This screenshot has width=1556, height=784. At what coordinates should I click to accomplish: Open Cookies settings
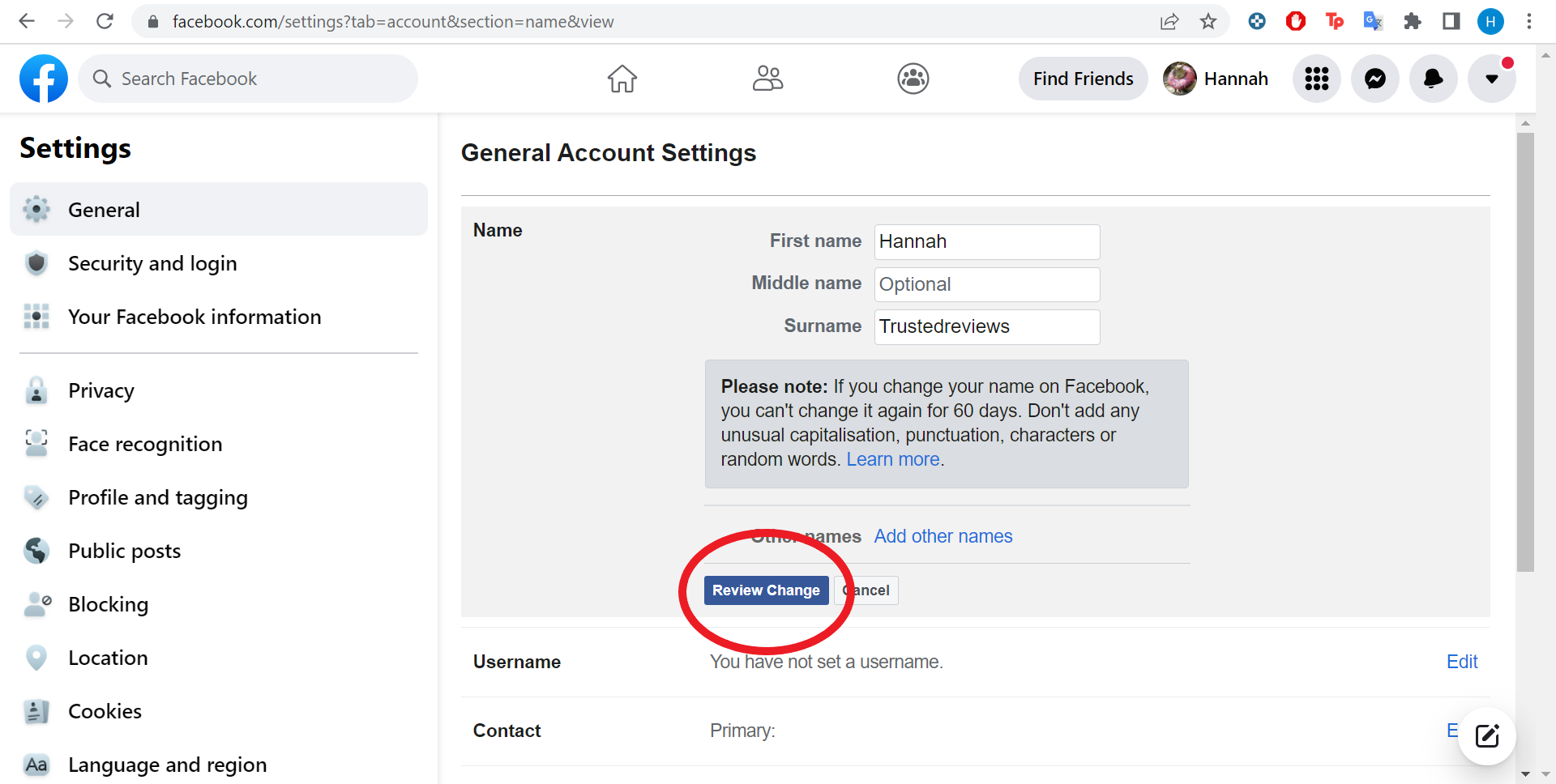(x=219, y=711)
